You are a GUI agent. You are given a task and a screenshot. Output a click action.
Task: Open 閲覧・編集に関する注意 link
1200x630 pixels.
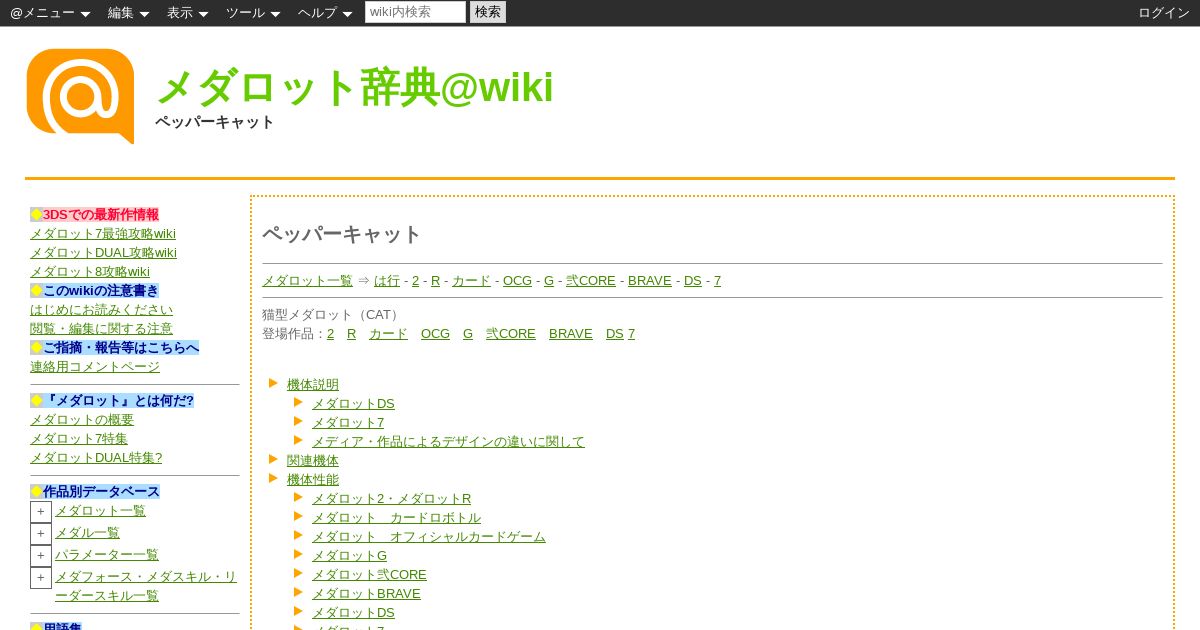(x=101, y=329)
